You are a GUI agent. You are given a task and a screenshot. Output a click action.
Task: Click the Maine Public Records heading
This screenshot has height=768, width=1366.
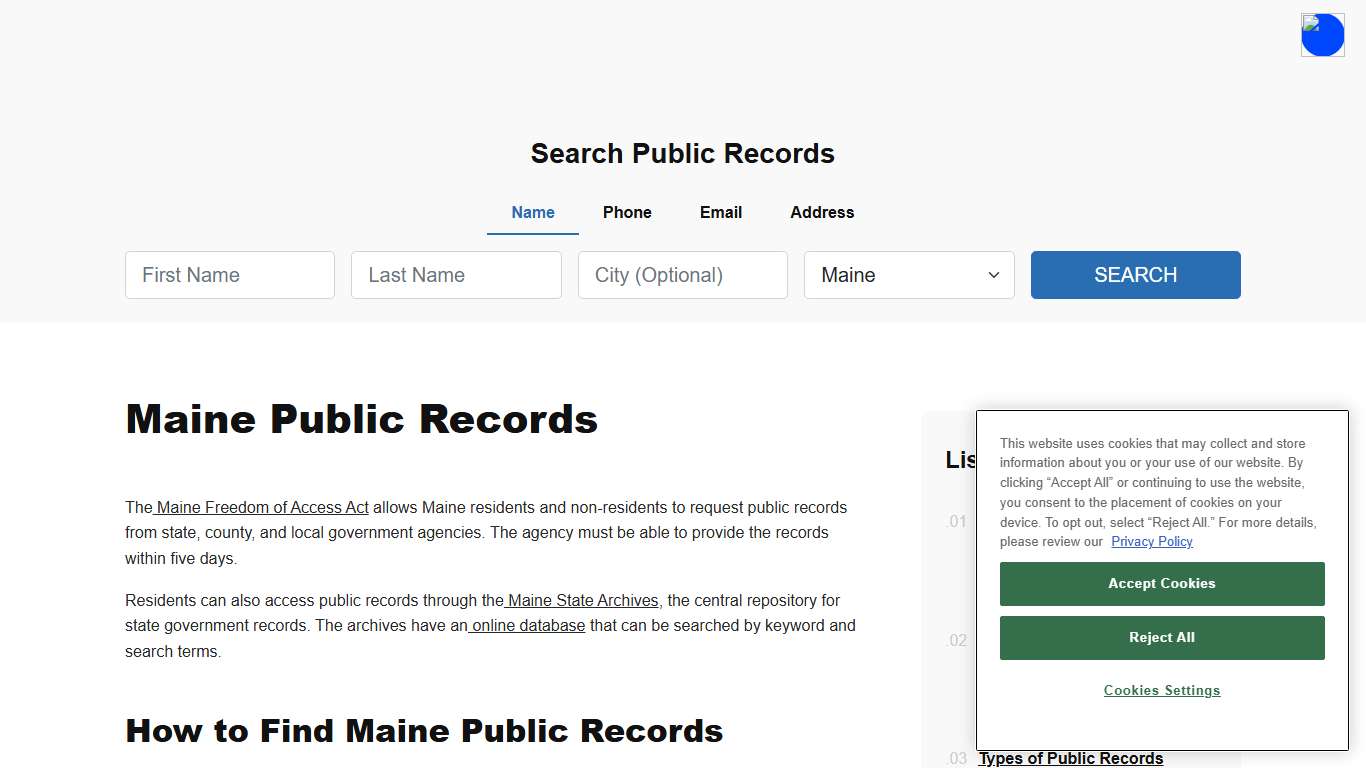click(361, 419)
